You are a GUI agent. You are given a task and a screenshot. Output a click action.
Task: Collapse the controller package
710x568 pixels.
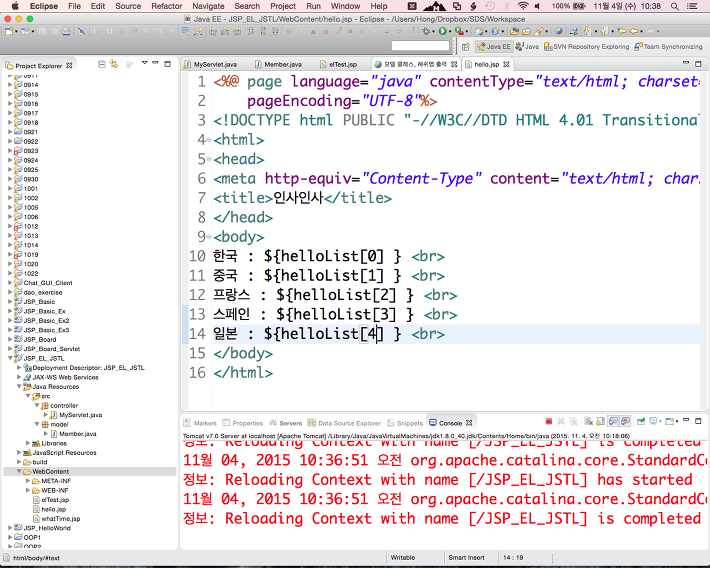pos(37,405)
